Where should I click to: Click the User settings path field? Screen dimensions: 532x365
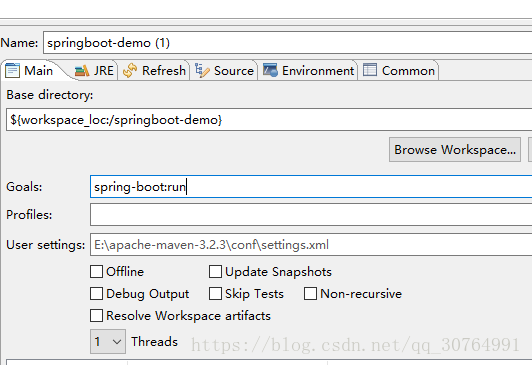pos(311,245)
